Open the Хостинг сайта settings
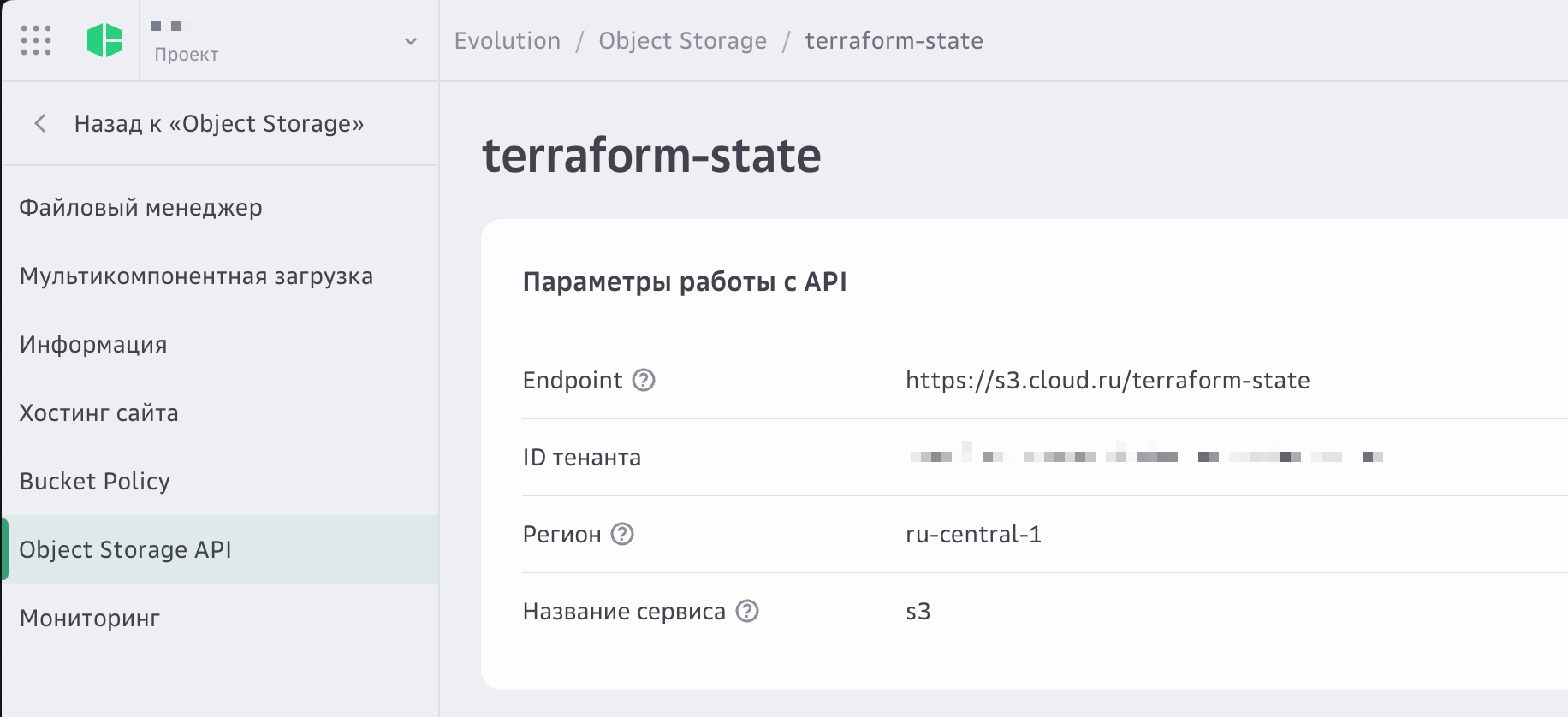This screenshot has width=1568, height=717. click(x=98, y=412)
